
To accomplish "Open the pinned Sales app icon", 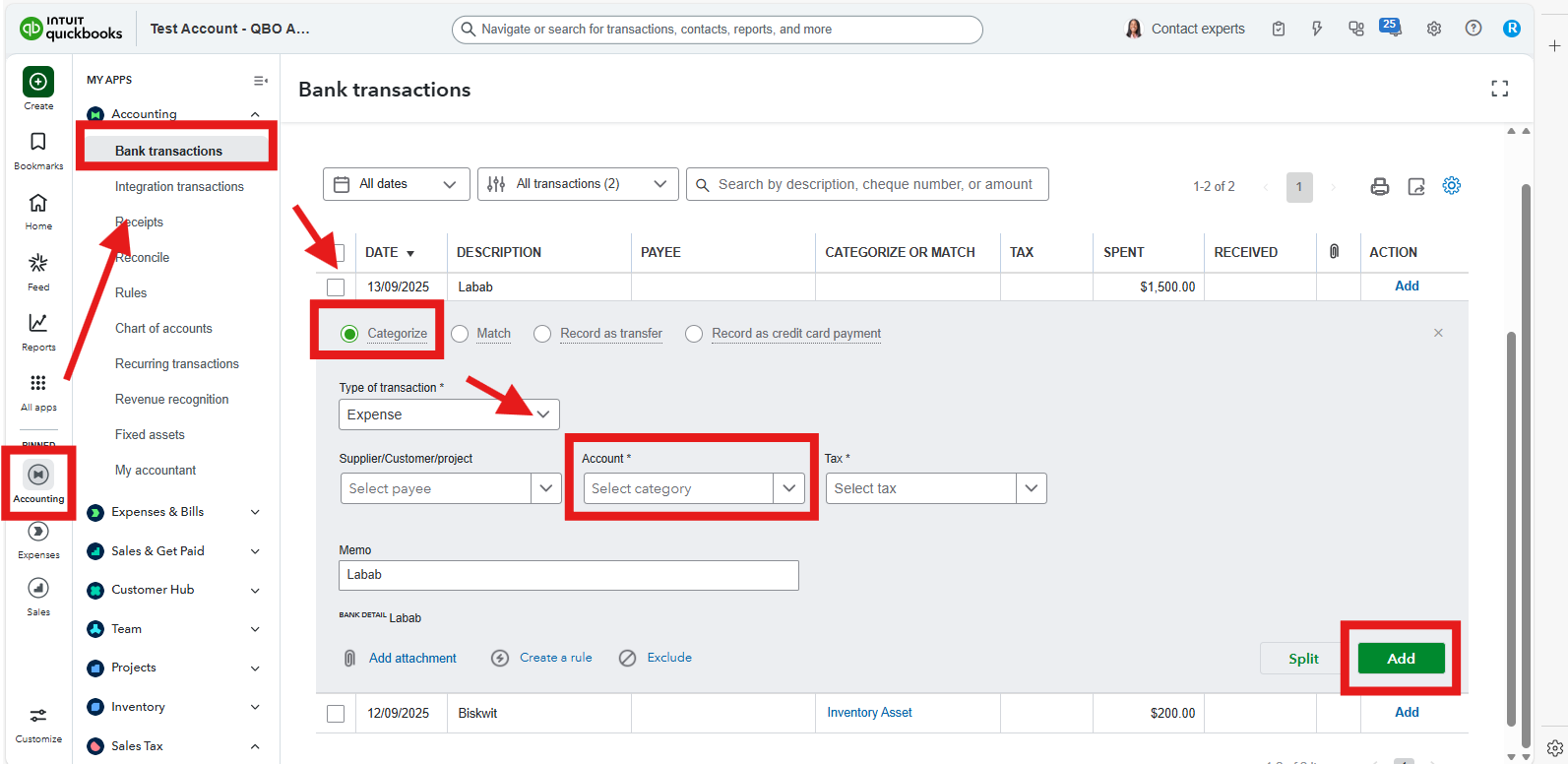I will coord(38,589).
